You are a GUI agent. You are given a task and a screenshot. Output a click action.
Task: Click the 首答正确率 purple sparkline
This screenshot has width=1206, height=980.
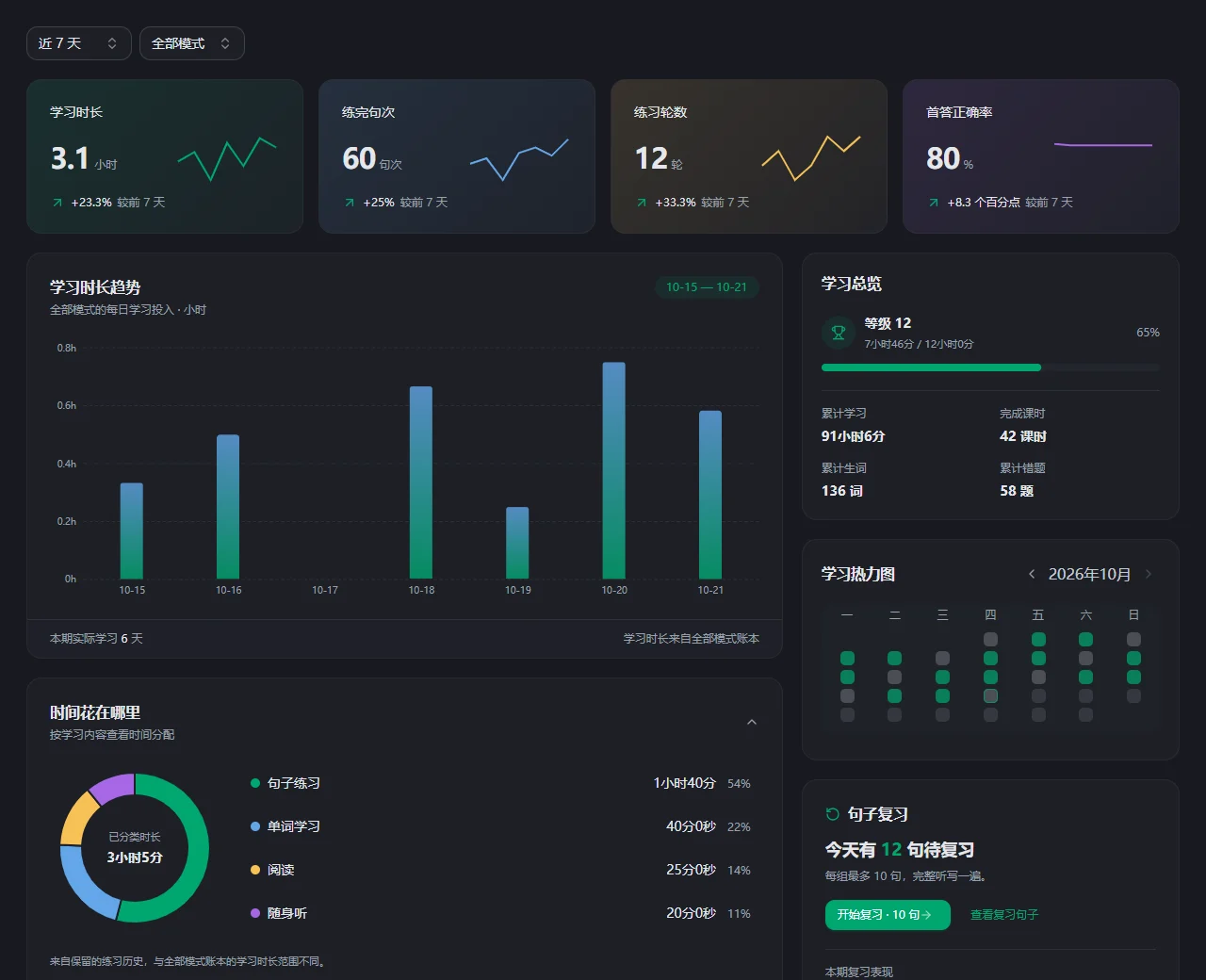[1103, 145]
